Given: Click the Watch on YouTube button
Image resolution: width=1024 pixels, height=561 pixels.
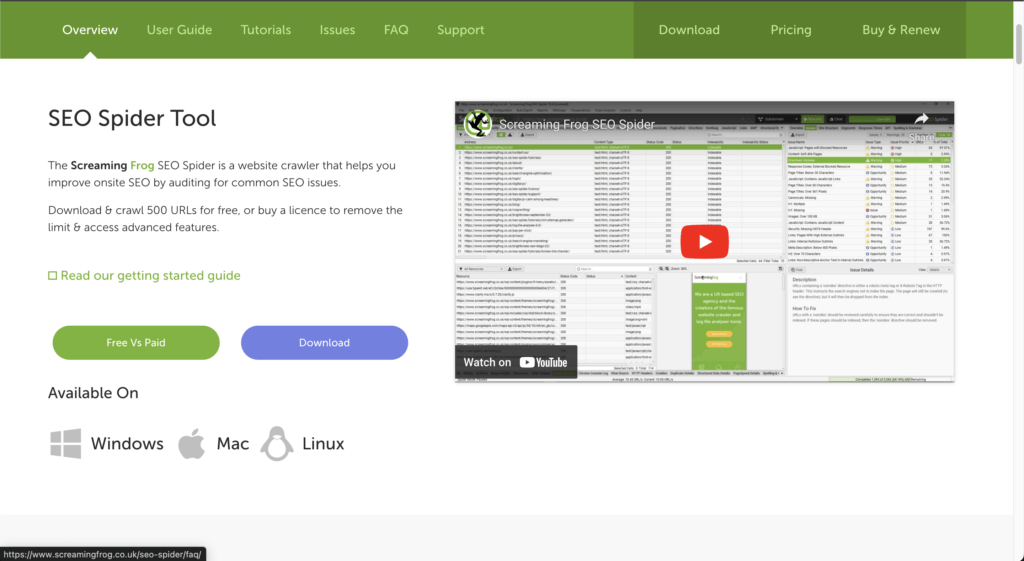Looking at the screenshot, I should pyautogui.click(x=515, y=362).
